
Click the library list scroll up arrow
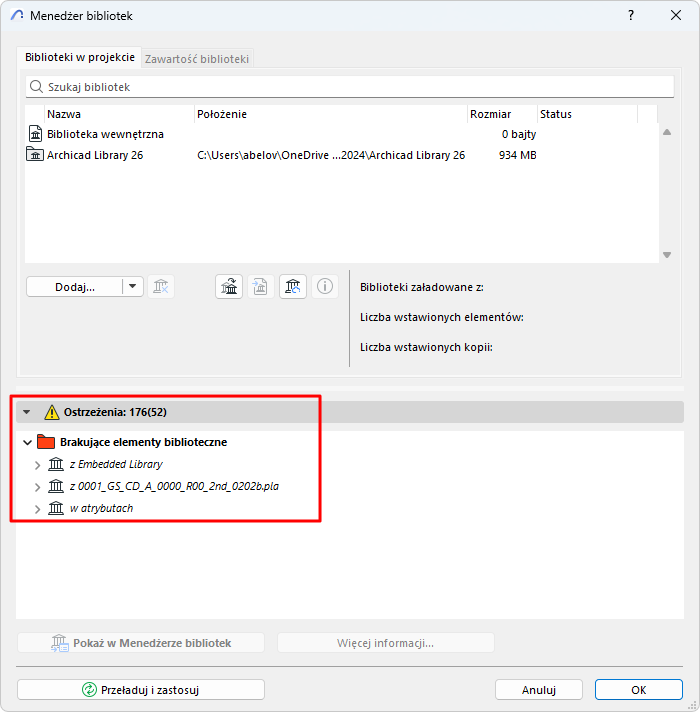[x=667, y=133]
